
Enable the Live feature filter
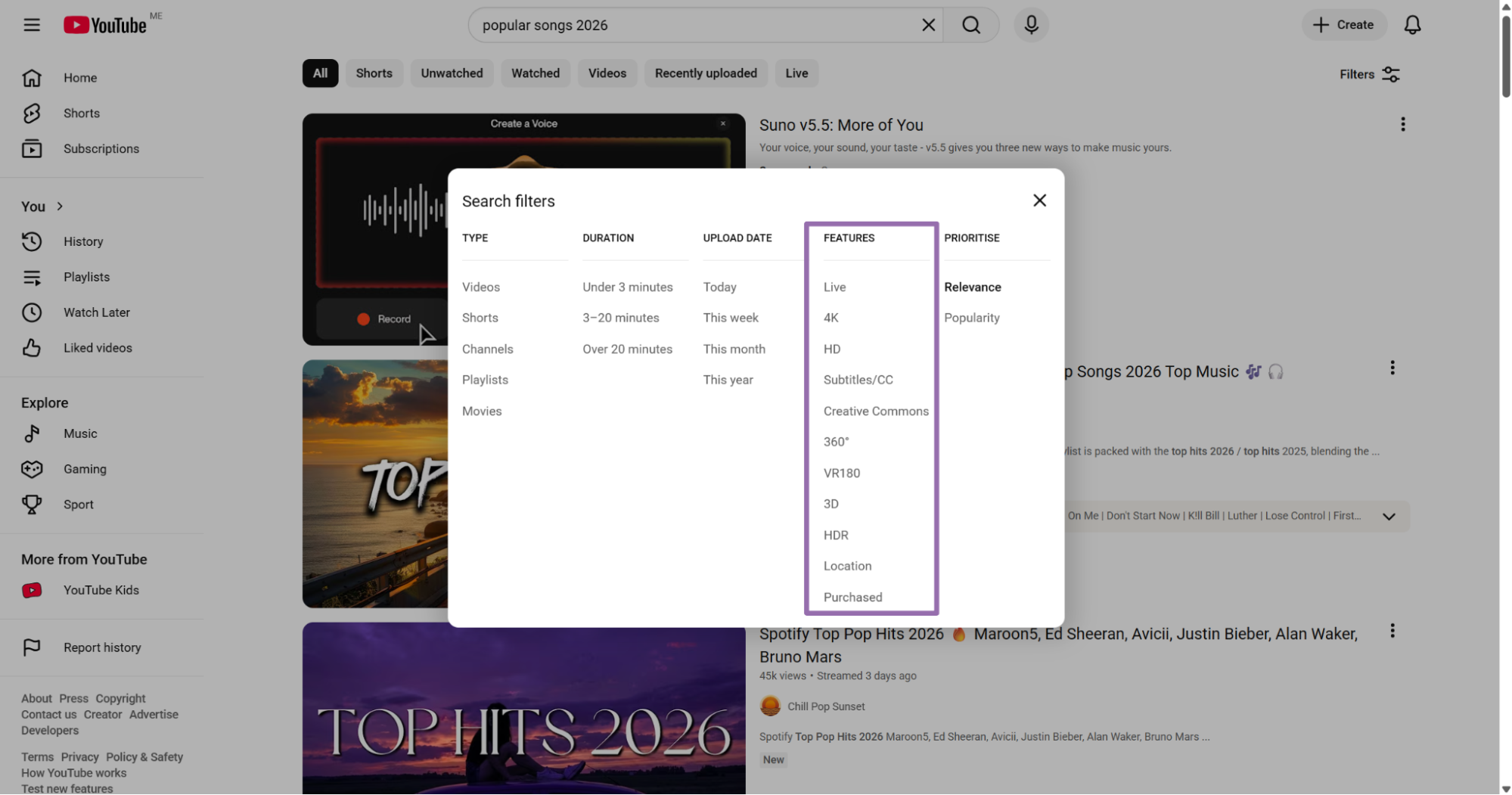[834, 287]
